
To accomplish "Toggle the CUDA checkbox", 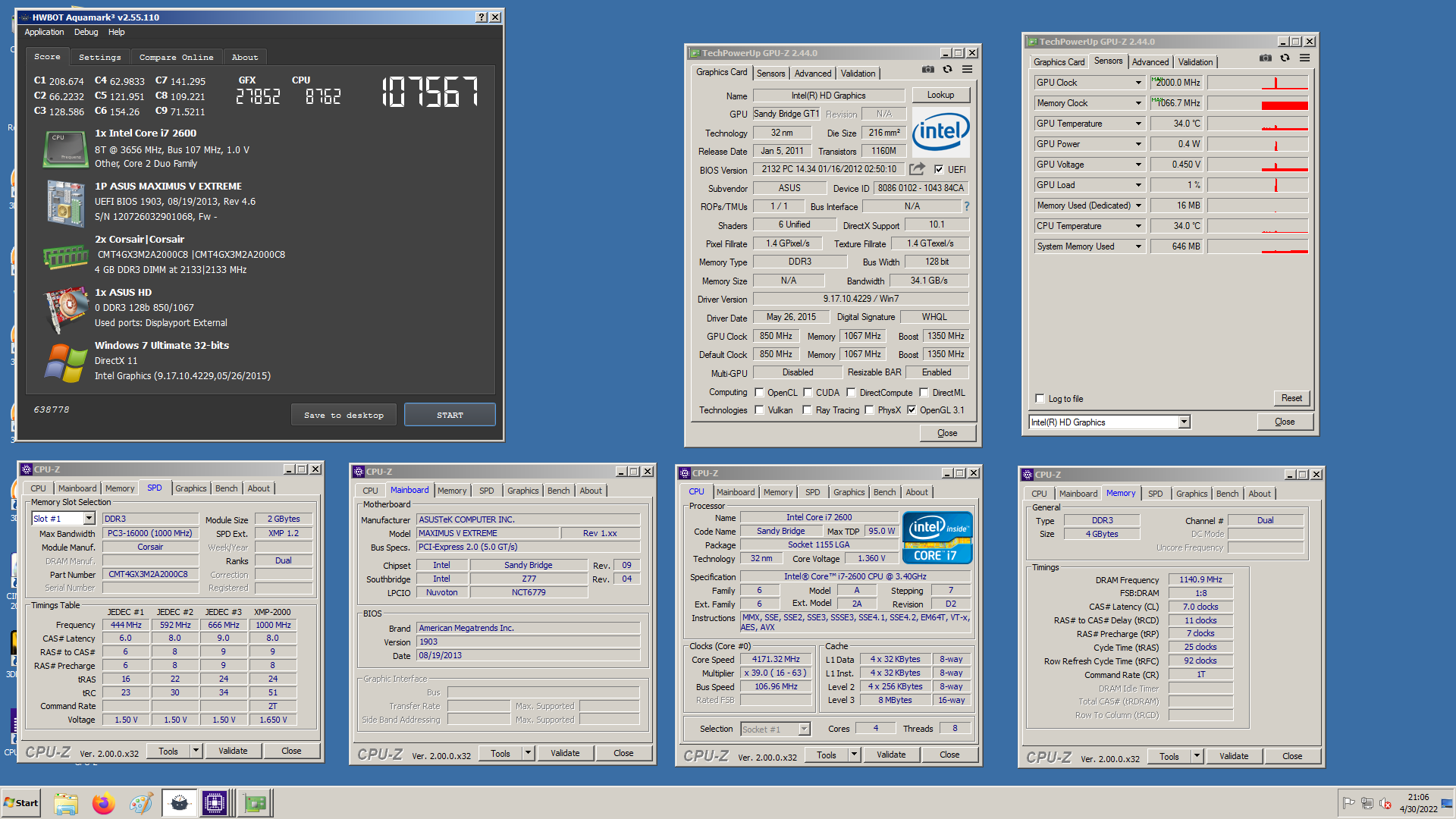I will pyautogui.click(x=808, y=393).
